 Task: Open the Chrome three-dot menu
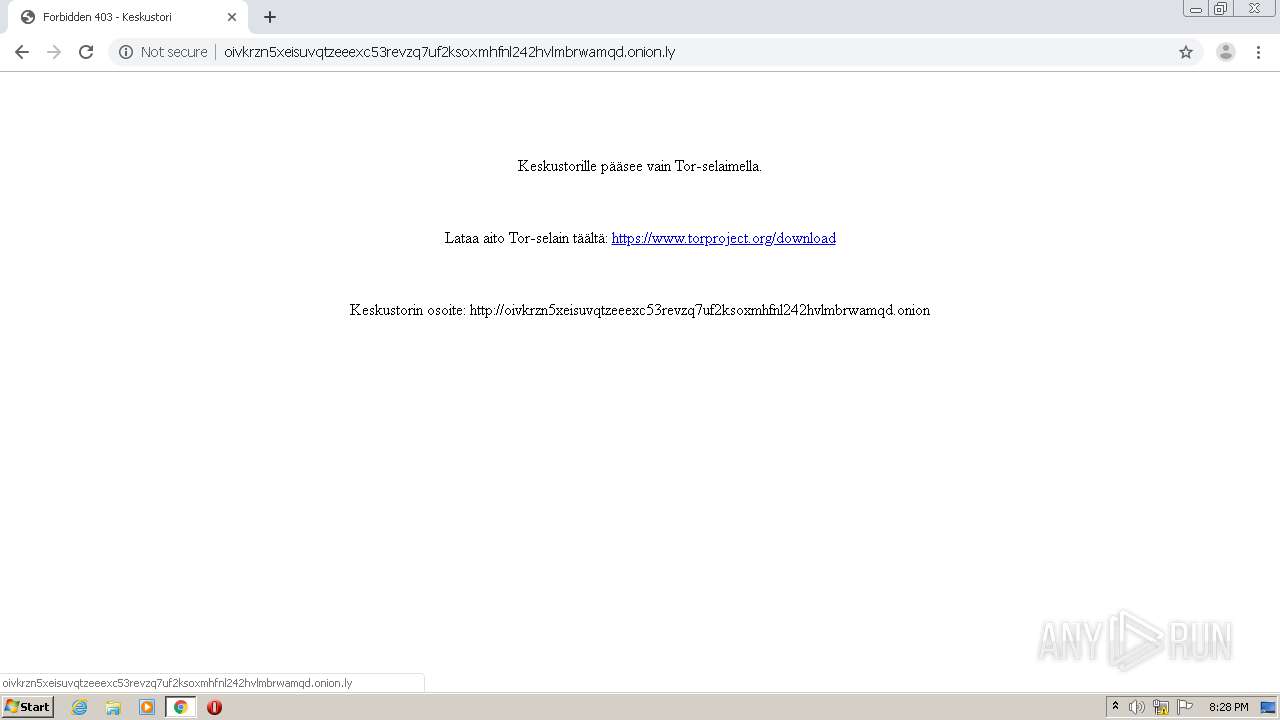(x=1259, y=52)
